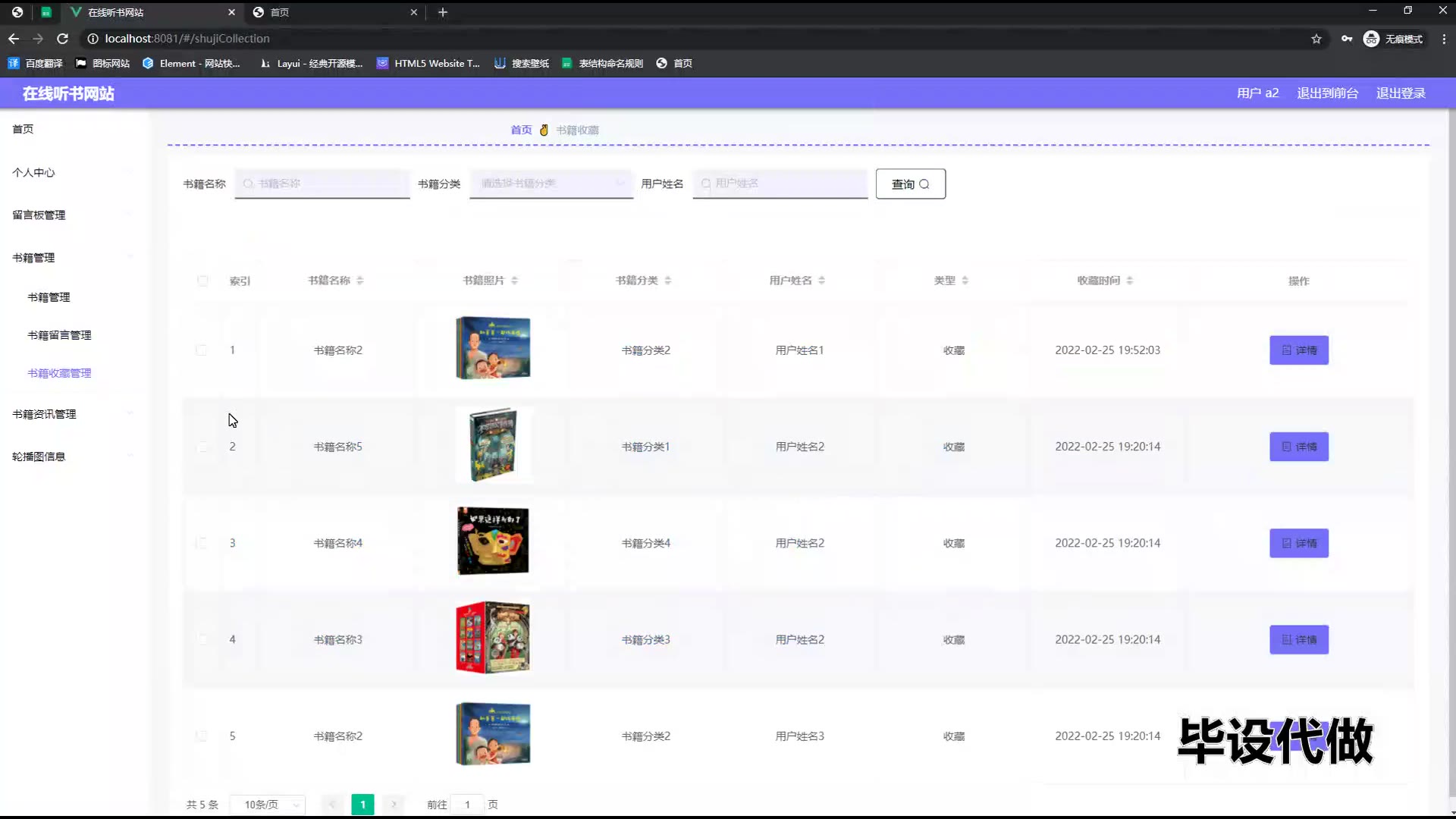Click the 退出到前台 link

coord(1327,93)
